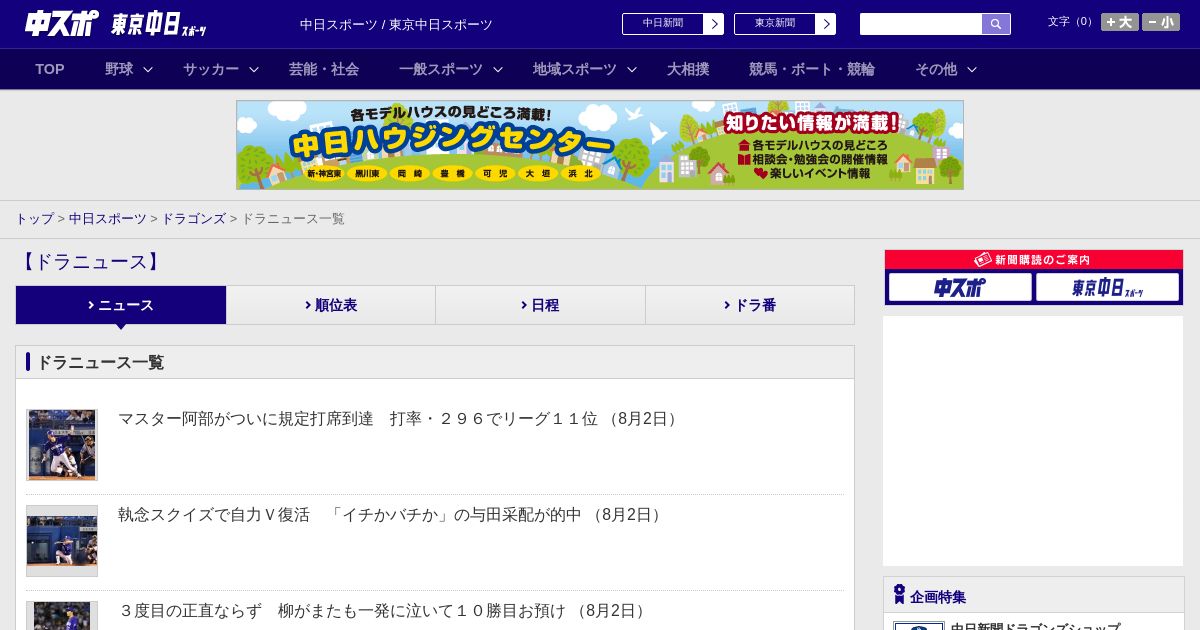Expand the その他 dropdown chevron
Screen dimensions: 1200x630
pos(972,70)
